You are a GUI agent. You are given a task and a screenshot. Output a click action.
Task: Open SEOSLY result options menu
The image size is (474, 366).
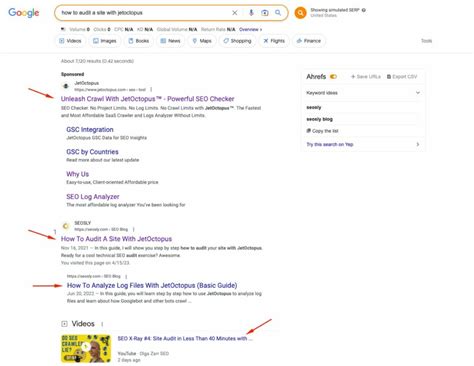point(134,229)
